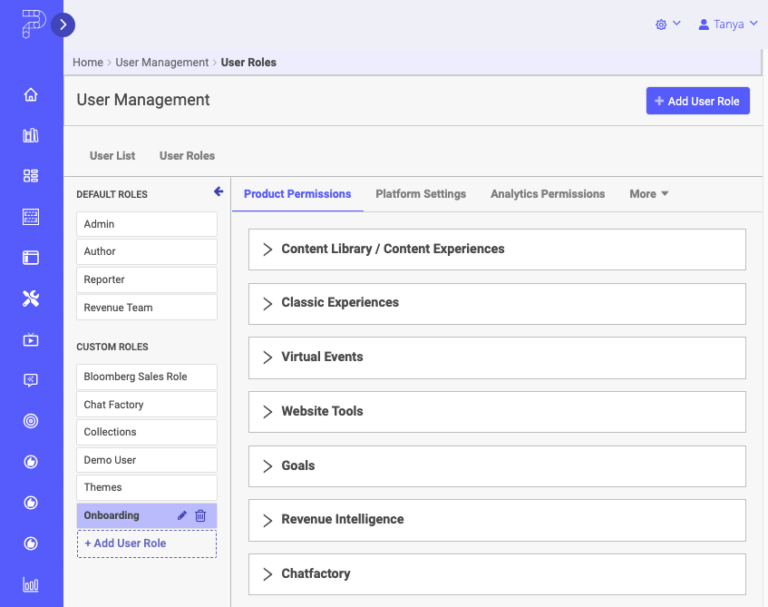Image resolution: width=768 pixels, height=607 pixels.
Task: Click the DEFAULT ROLES heading
Action: click(112, 194)
